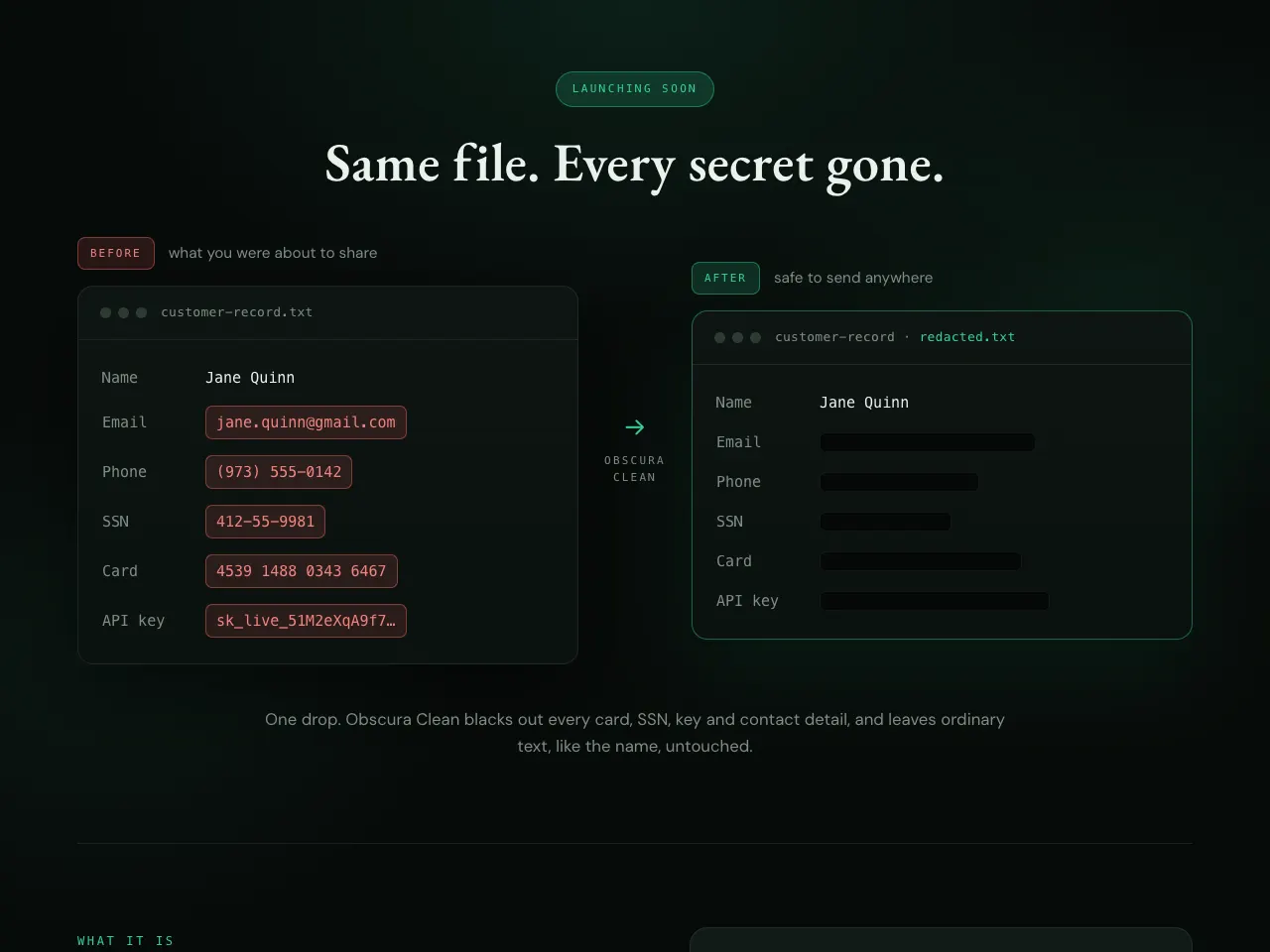The width and height of the screenshot is (1270, 952).
Task: Click the redacted Email bar in After card
Action: click(928, 442)
